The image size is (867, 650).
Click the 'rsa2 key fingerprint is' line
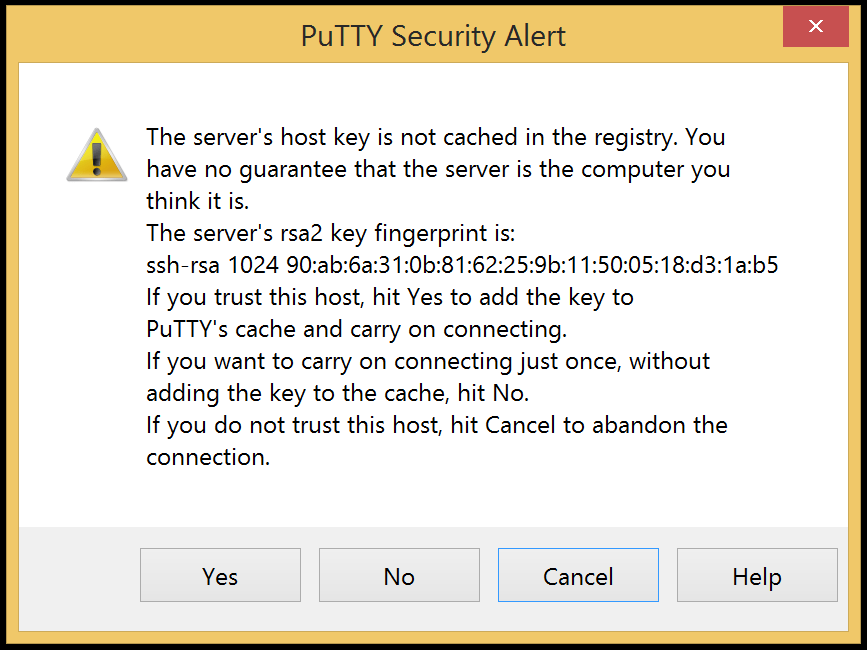tap(331, 233)
